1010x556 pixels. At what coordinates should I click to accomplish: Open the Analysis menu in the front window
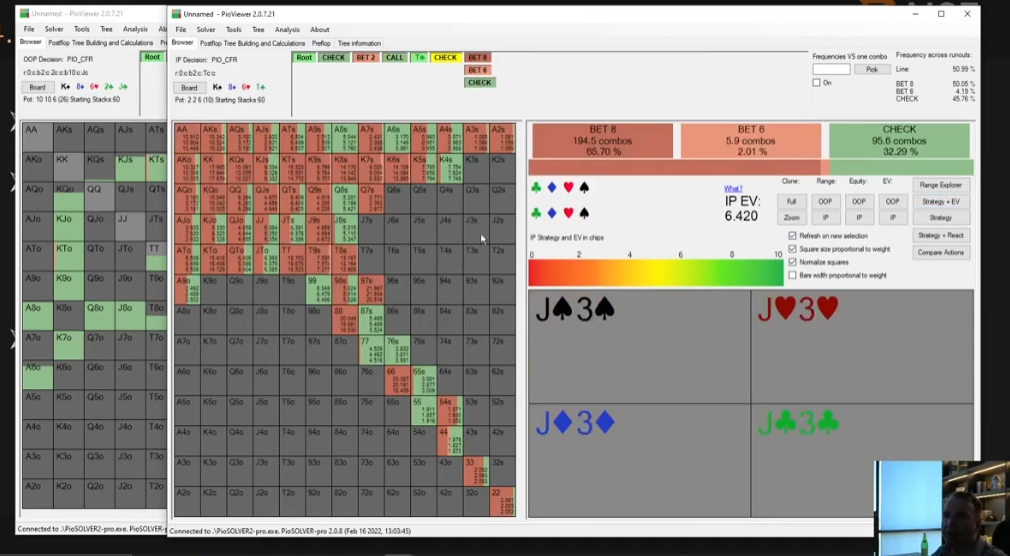(x=287, y=30)
